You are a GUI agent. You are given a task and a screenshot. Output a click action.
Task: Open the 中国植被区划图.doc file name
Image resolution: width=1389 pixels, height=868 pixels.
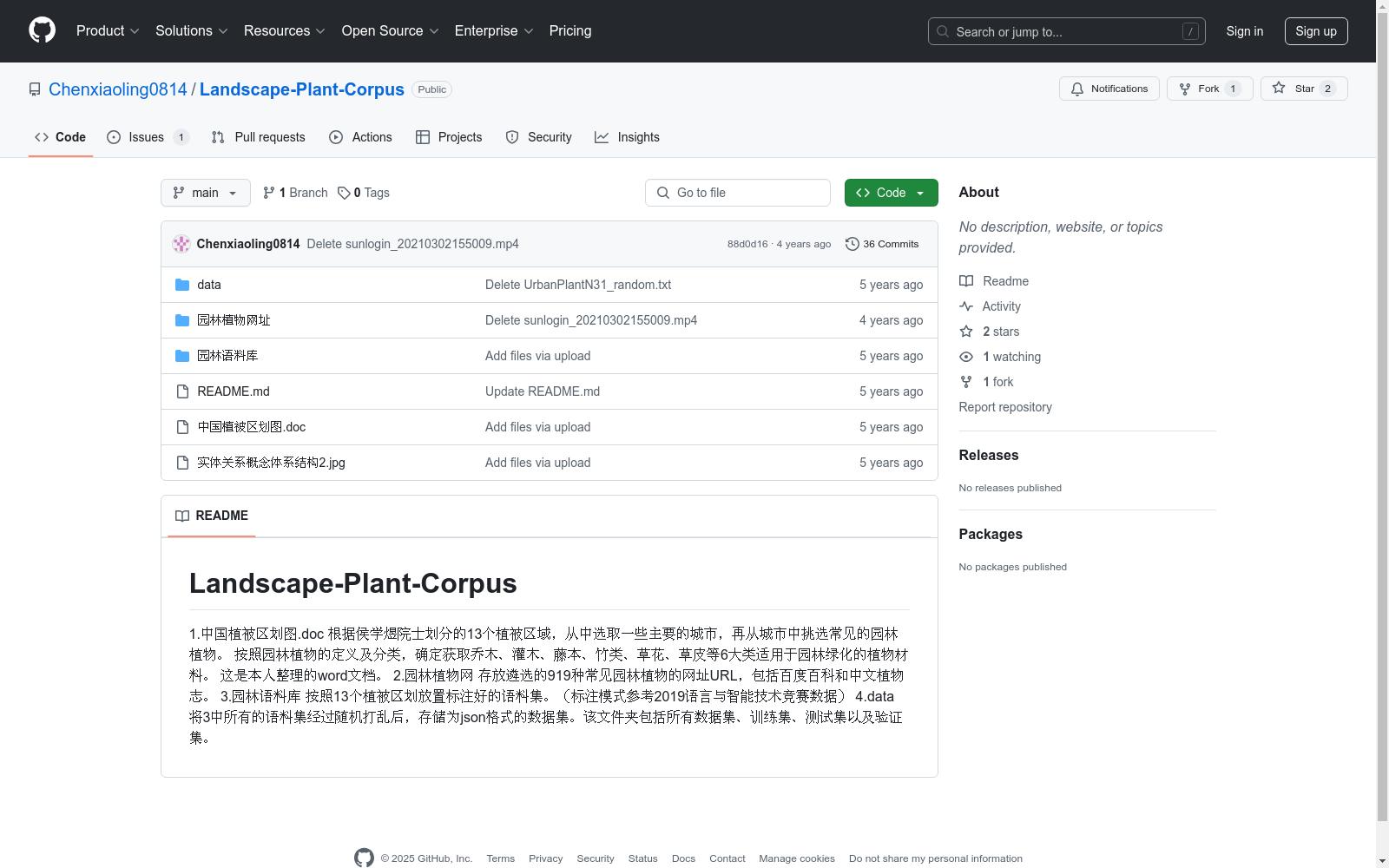click(252, 427)
